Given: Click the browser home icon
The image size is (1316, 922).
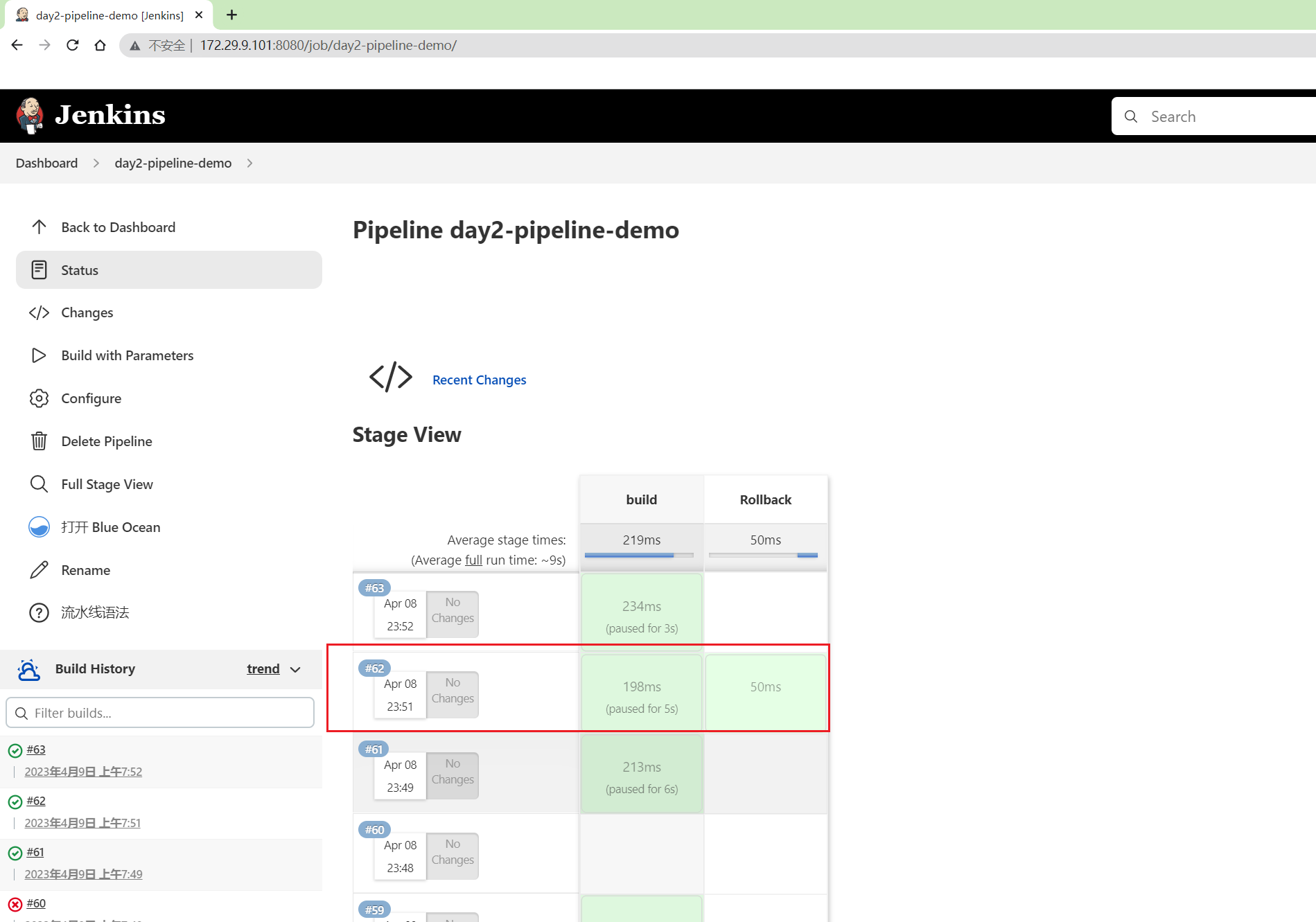Looking at the screenshot, I should (x=100, y=45).
